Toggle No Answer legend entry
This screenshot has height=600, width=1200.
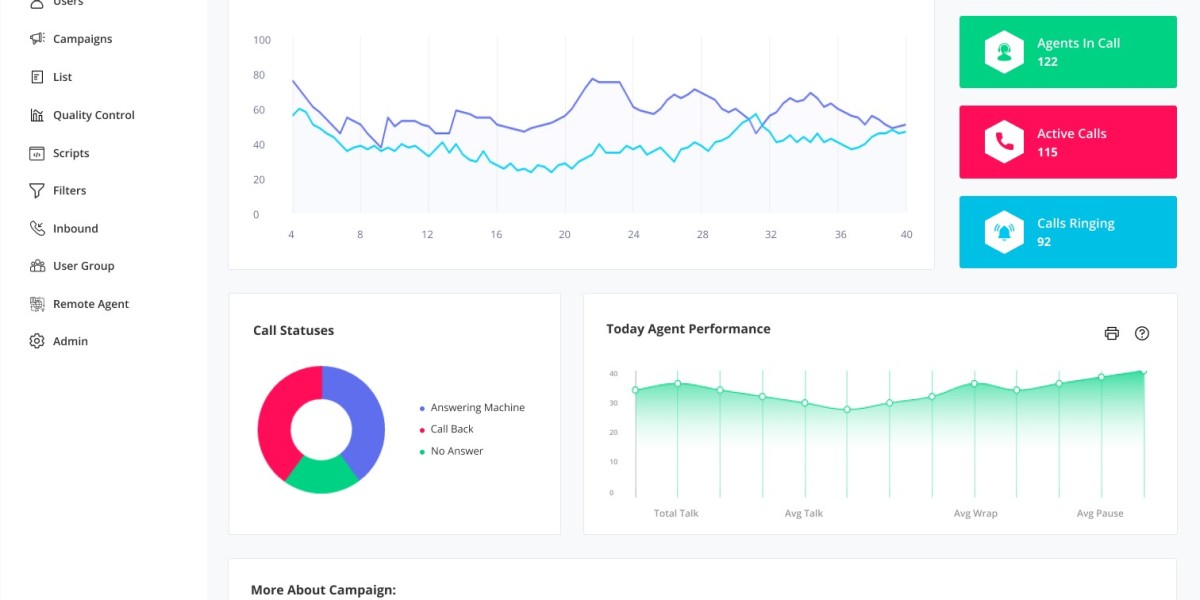[x=456, y=451]
